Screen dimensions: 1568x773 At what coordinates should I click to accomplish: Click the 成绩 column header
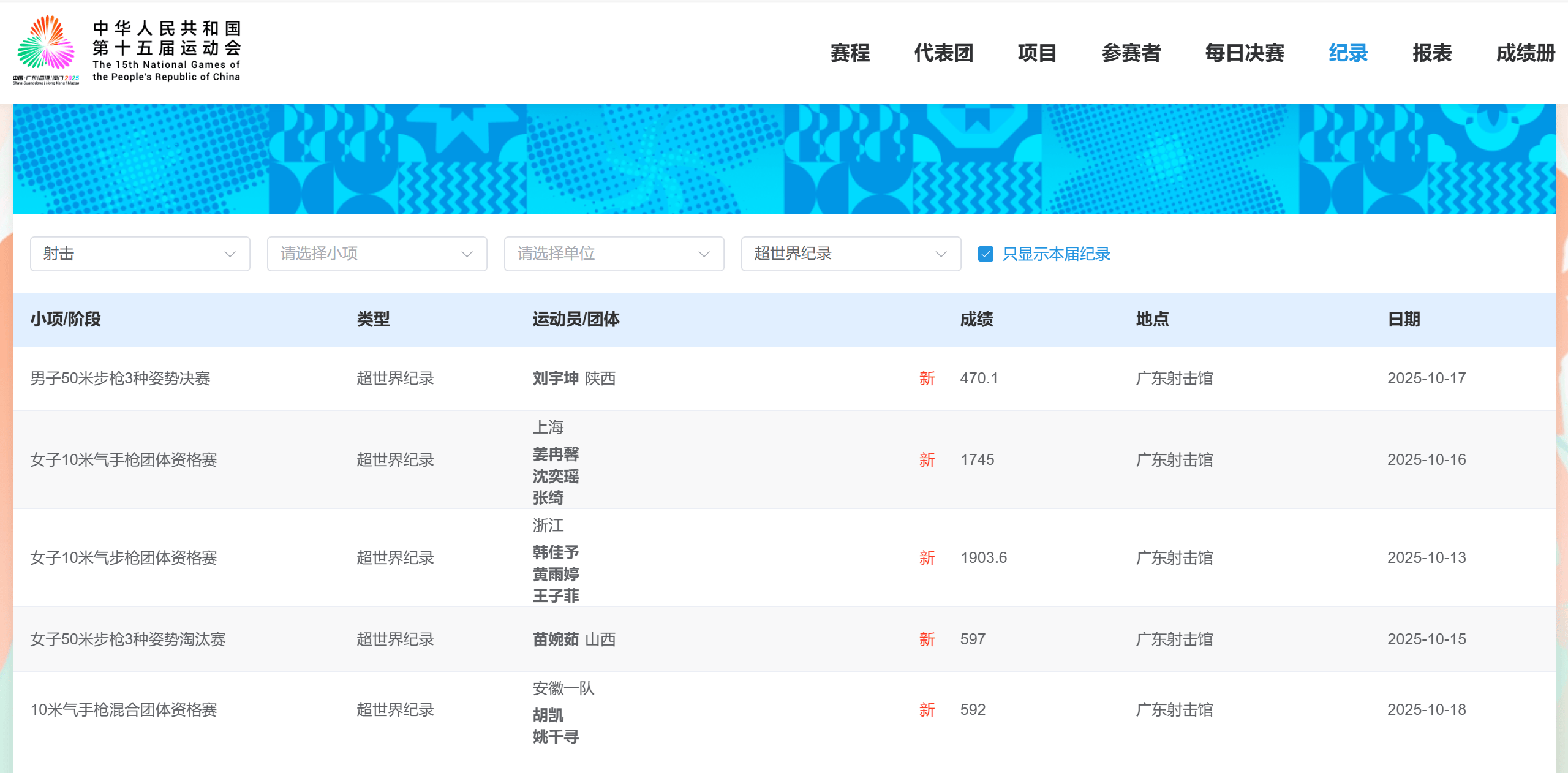976,319
